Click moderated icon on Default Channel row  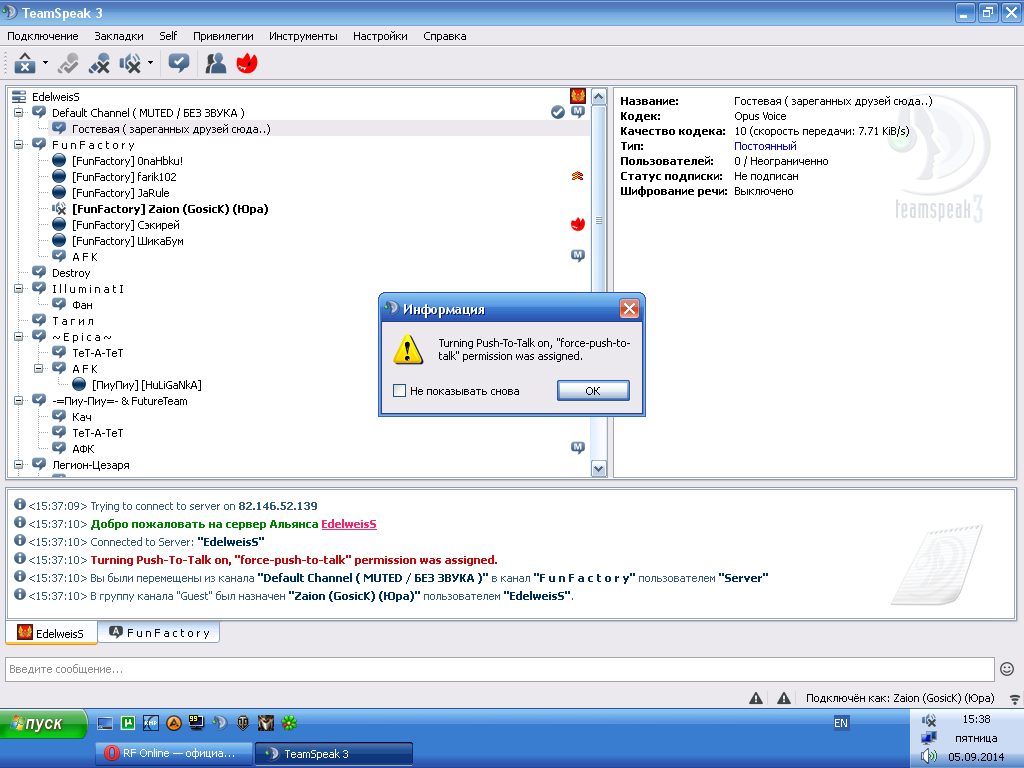click(578, 112)
